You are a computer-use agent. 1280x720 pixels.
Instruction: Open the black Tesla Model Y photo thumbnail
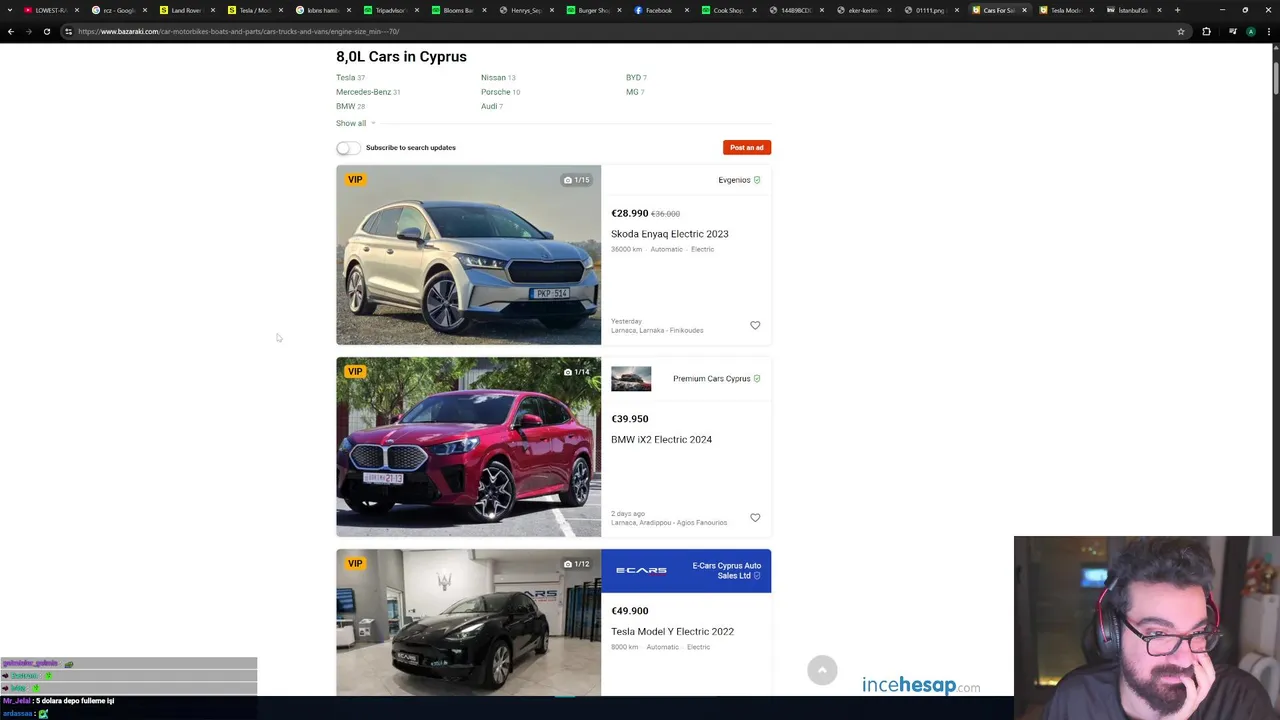point(468,622)
